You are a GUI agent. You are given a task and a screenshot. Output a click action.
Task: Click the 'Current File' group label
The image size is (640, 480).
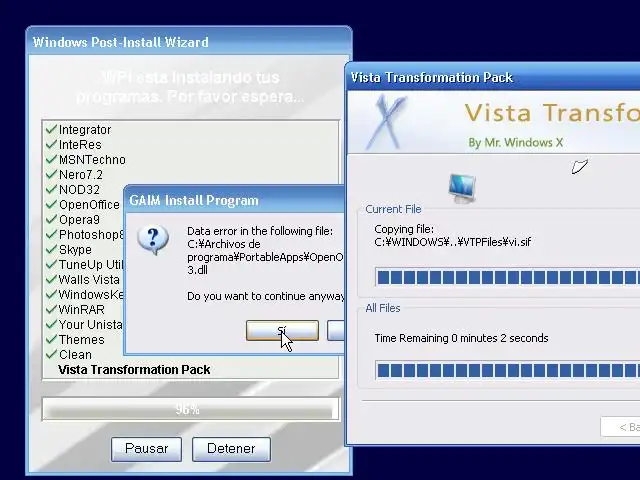(x=393, y=209)
